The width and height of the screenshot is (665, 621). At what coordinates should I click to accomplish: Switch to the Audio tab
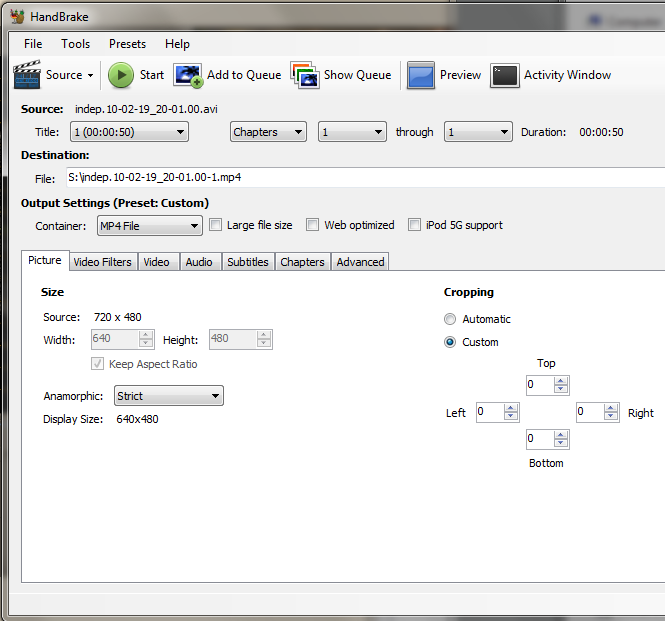(x=199, y=262)
